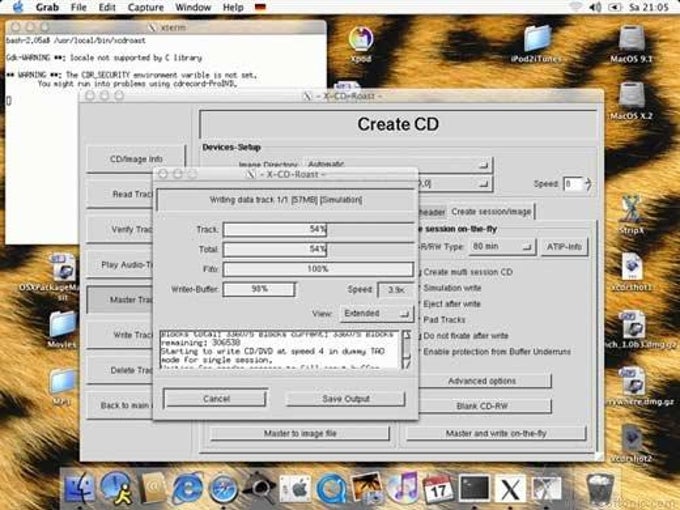Launch iTunes from the Dock
680x510 pixels.
coord(402,488)
